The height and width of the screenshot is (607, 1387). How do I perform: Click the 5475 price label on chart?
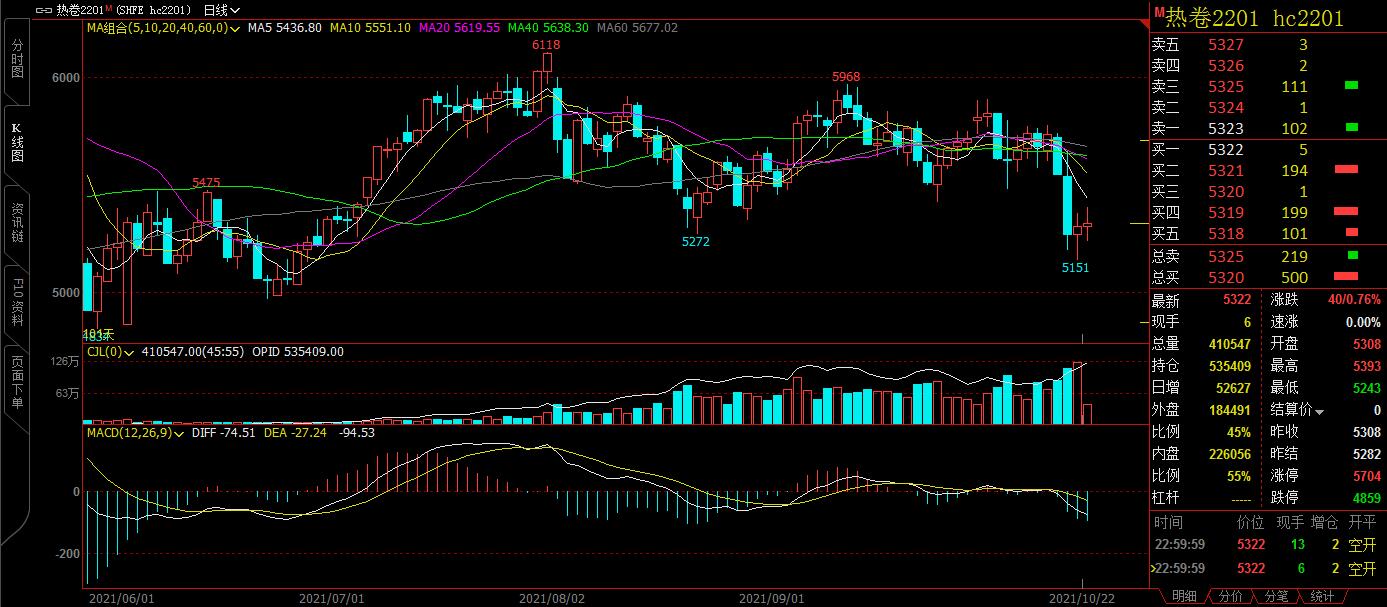(x=206, y=183)
